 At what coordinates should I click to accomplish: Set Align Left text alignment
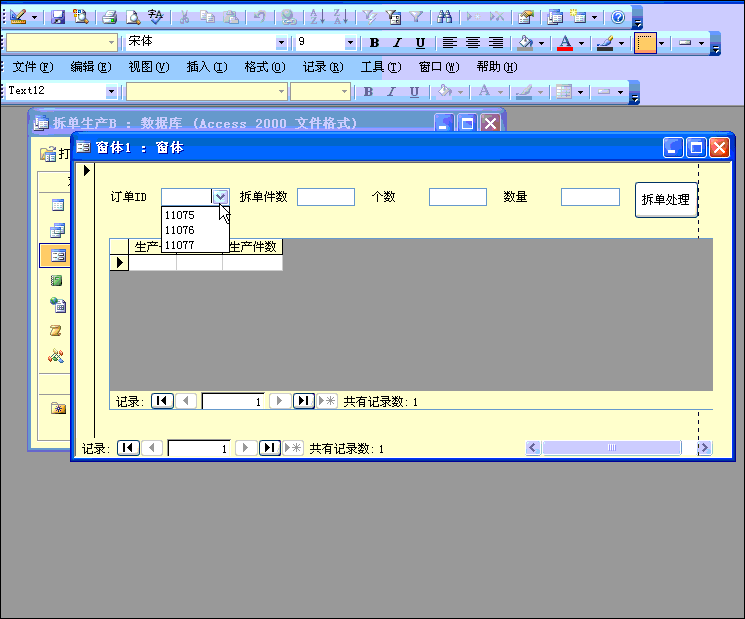(x=449, y=43)
